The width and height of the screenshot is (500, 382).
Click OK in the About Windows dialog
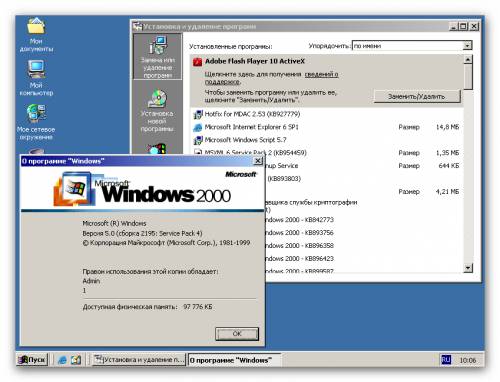tap(237, 334)
